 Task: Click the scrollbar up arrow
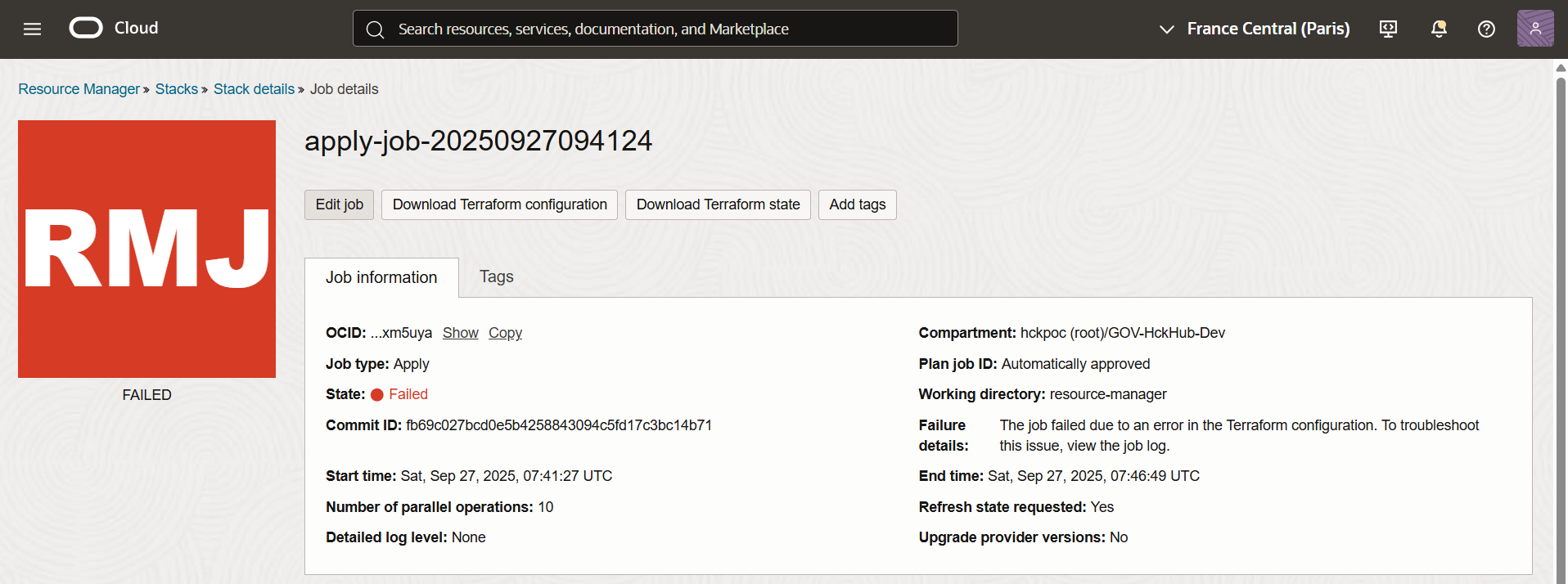point(1561,68)
